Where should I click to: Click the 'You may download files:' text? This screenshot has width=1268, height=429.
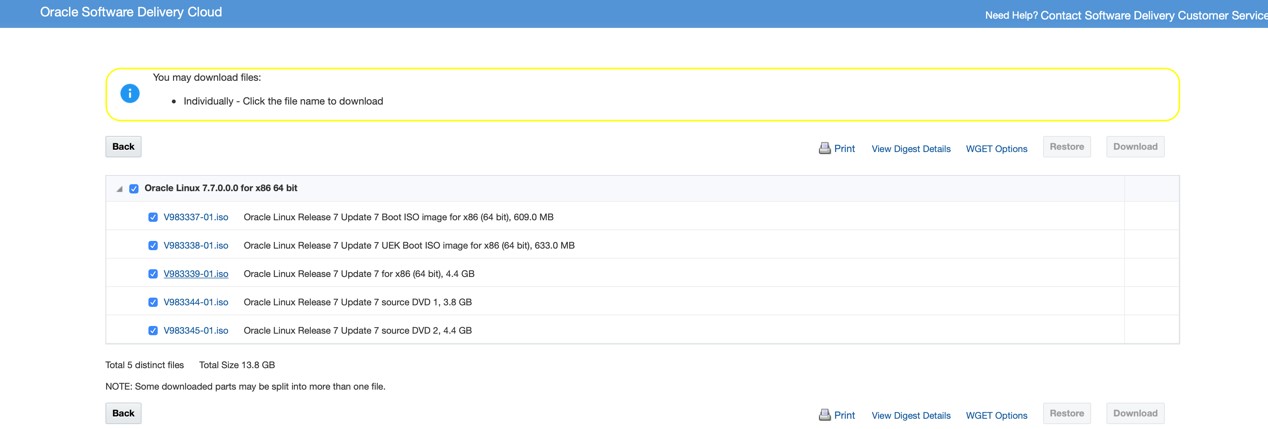click(x=207, y=77)
